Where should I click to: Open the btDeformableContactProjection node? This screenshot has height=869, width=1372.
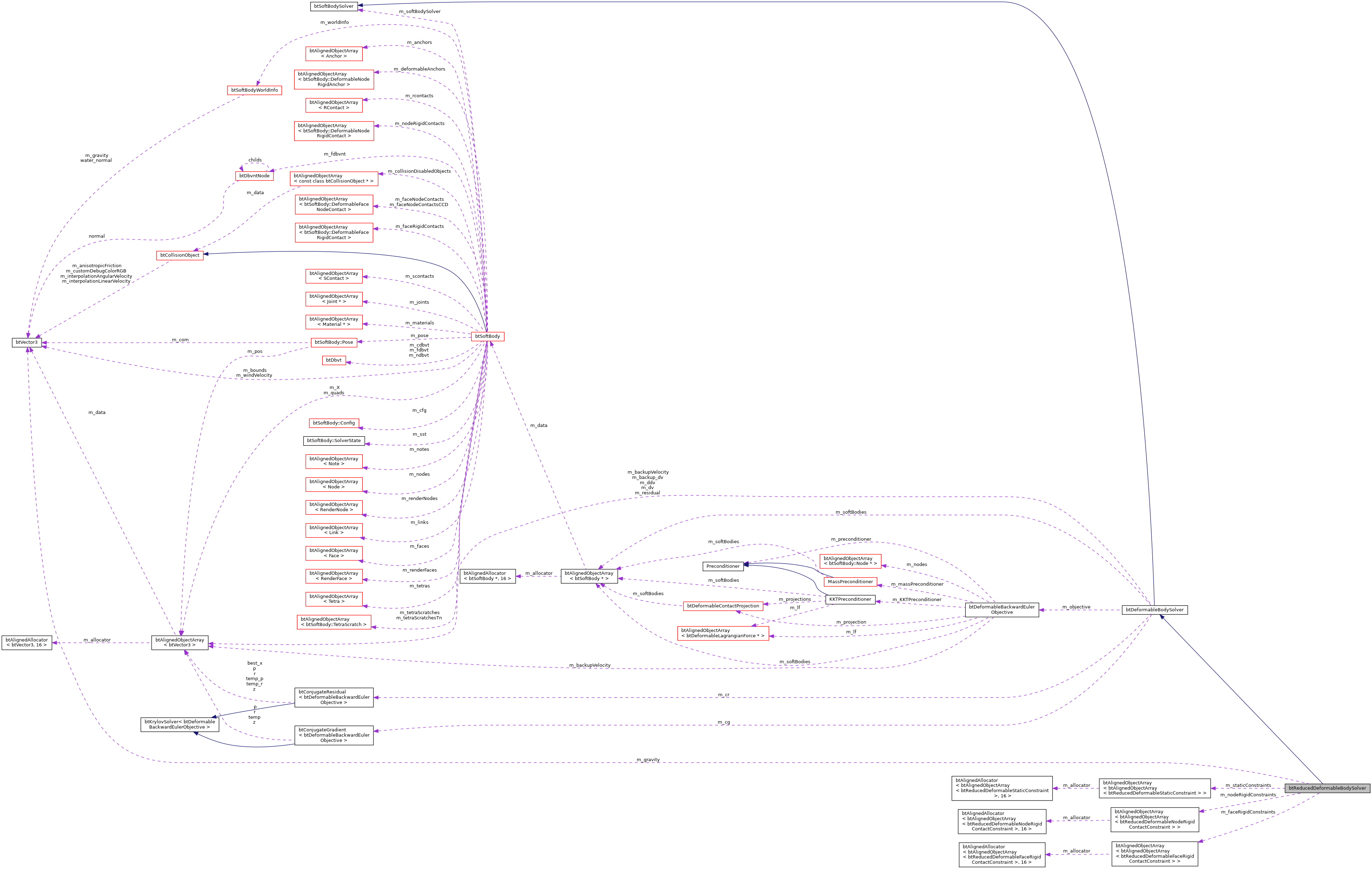point(723,606)
